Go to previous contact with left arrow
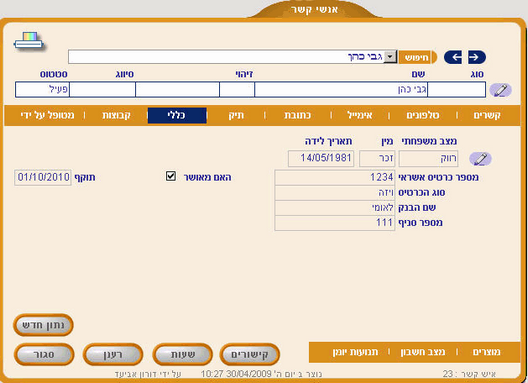 [453, 57]
